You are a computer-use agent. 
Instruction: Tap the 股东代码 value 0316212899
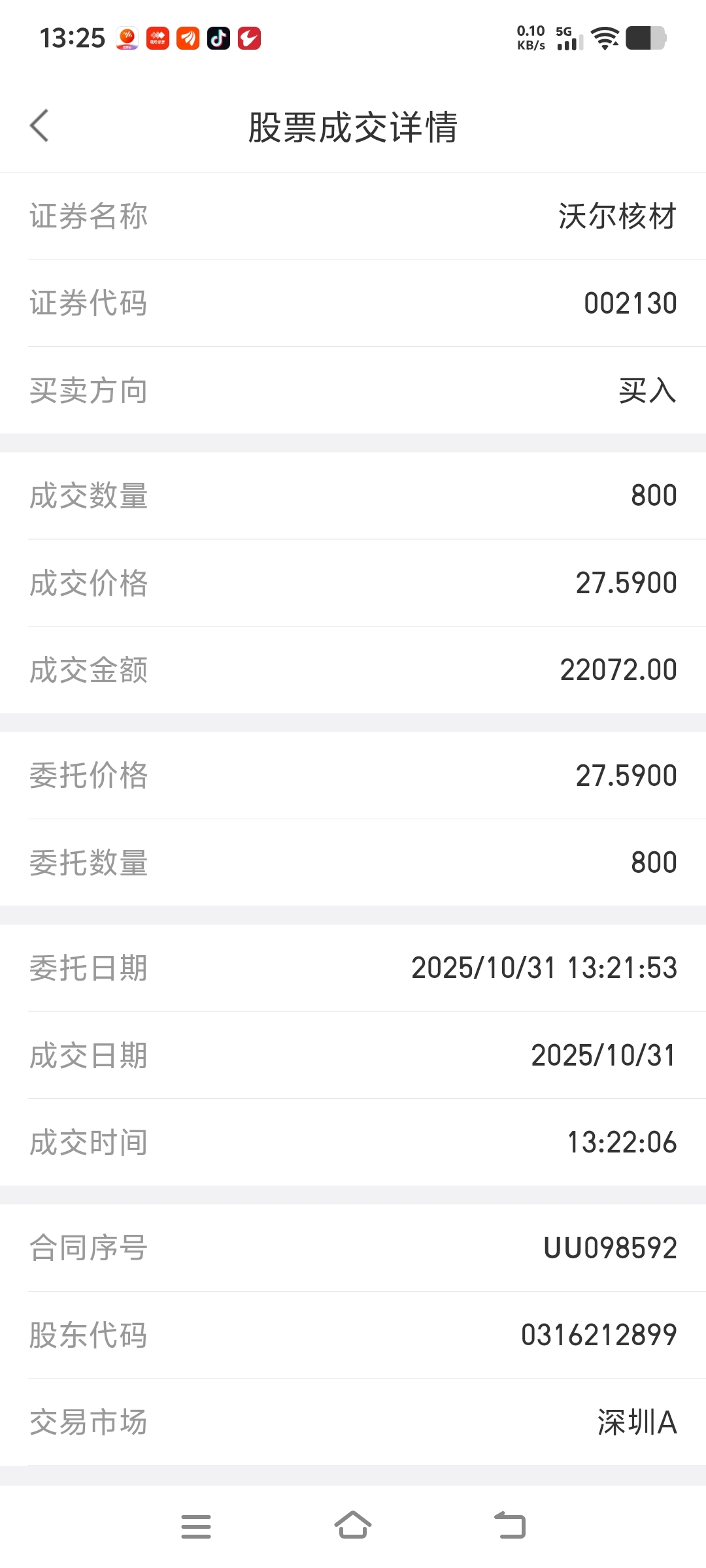tap(599, 1335)
